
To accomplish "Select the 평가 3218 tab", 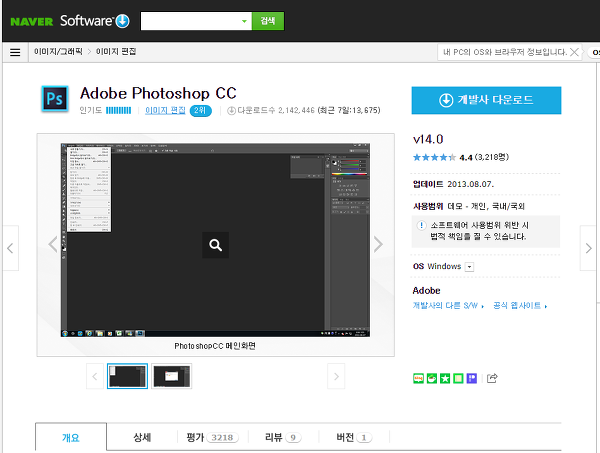I will tap(213, 437).
